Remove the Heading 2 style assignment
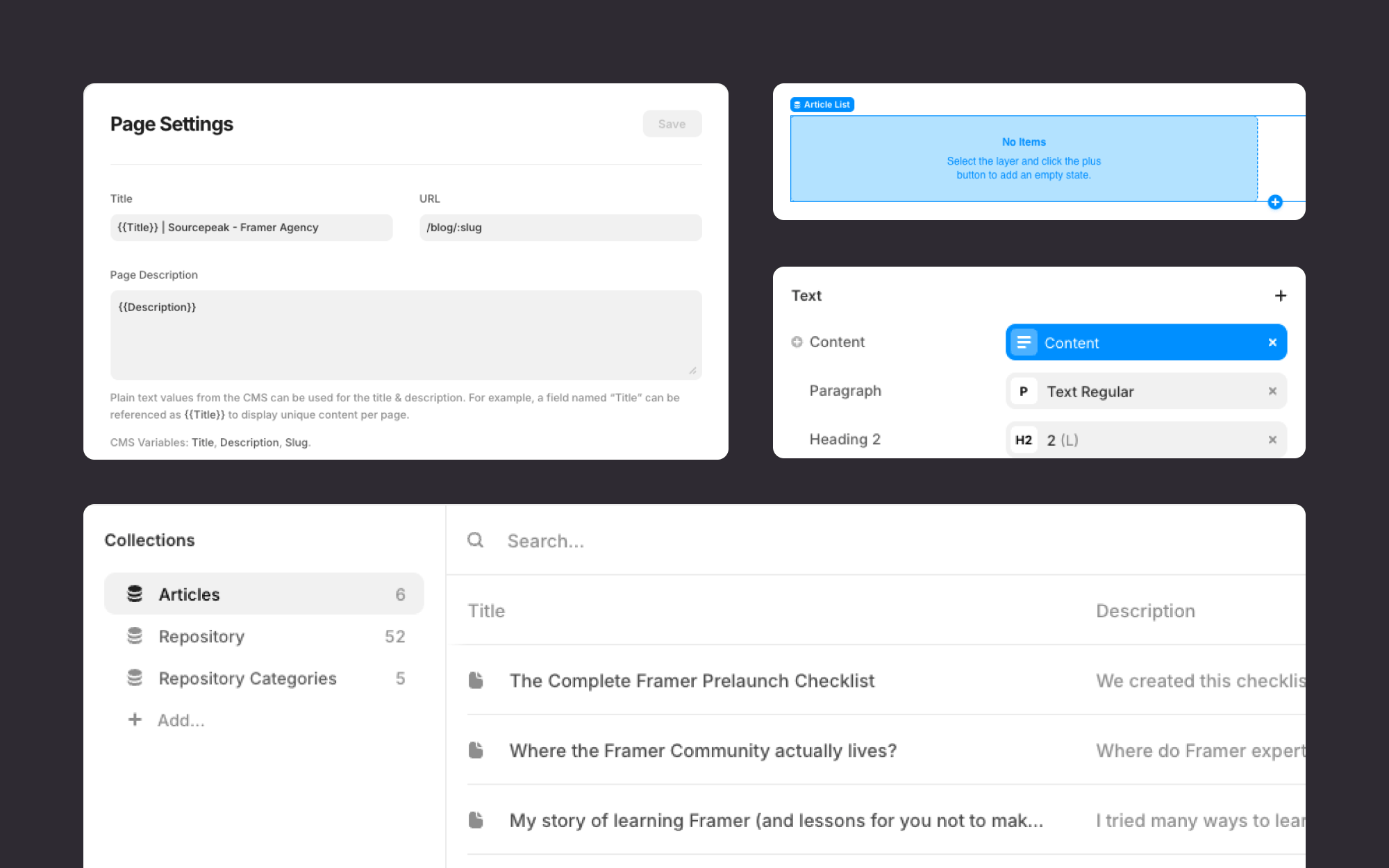Image resolution: width=1389 pixels, height=868 pixels. (x=1272, y=440)
